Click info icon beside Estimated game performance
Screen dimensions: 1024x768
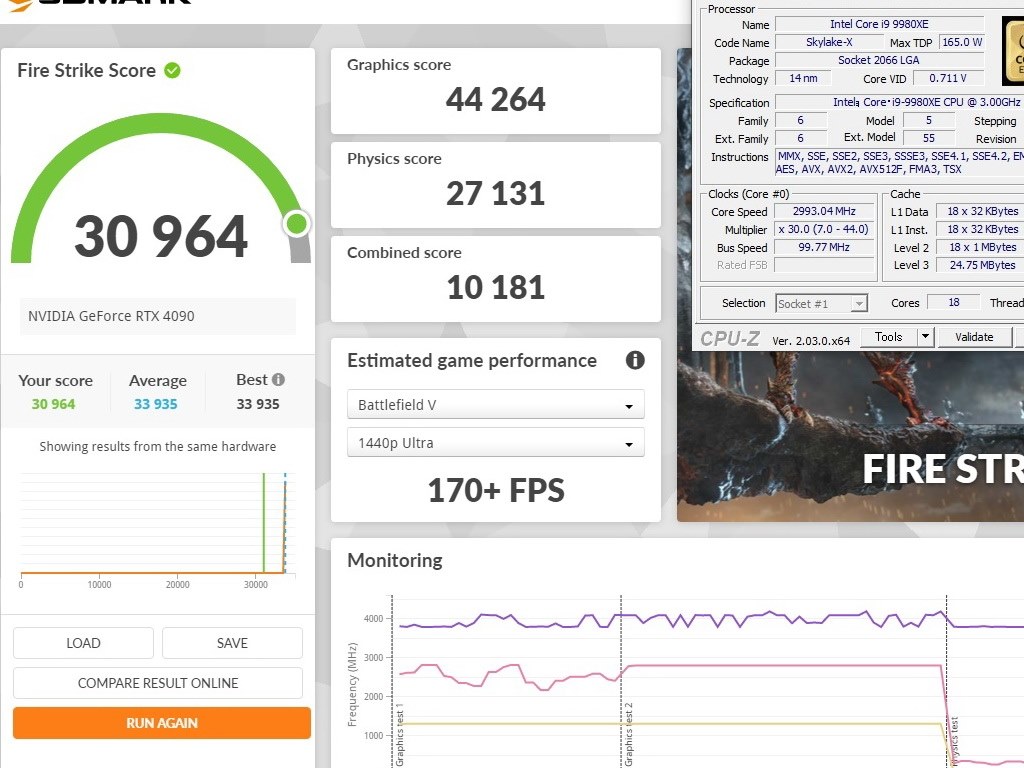tap(634, 361)
